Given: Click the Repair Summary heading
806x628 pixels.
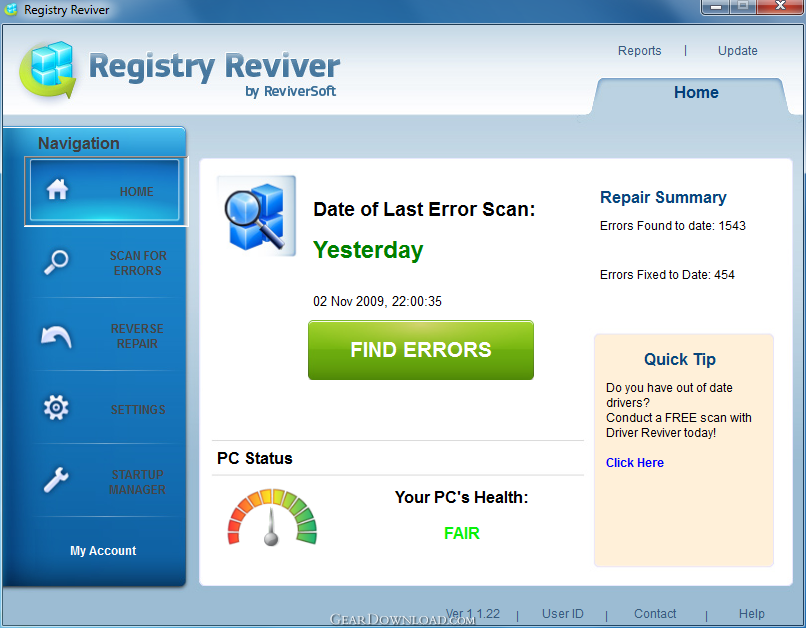Looking at the screenshot, I should 663,197.
